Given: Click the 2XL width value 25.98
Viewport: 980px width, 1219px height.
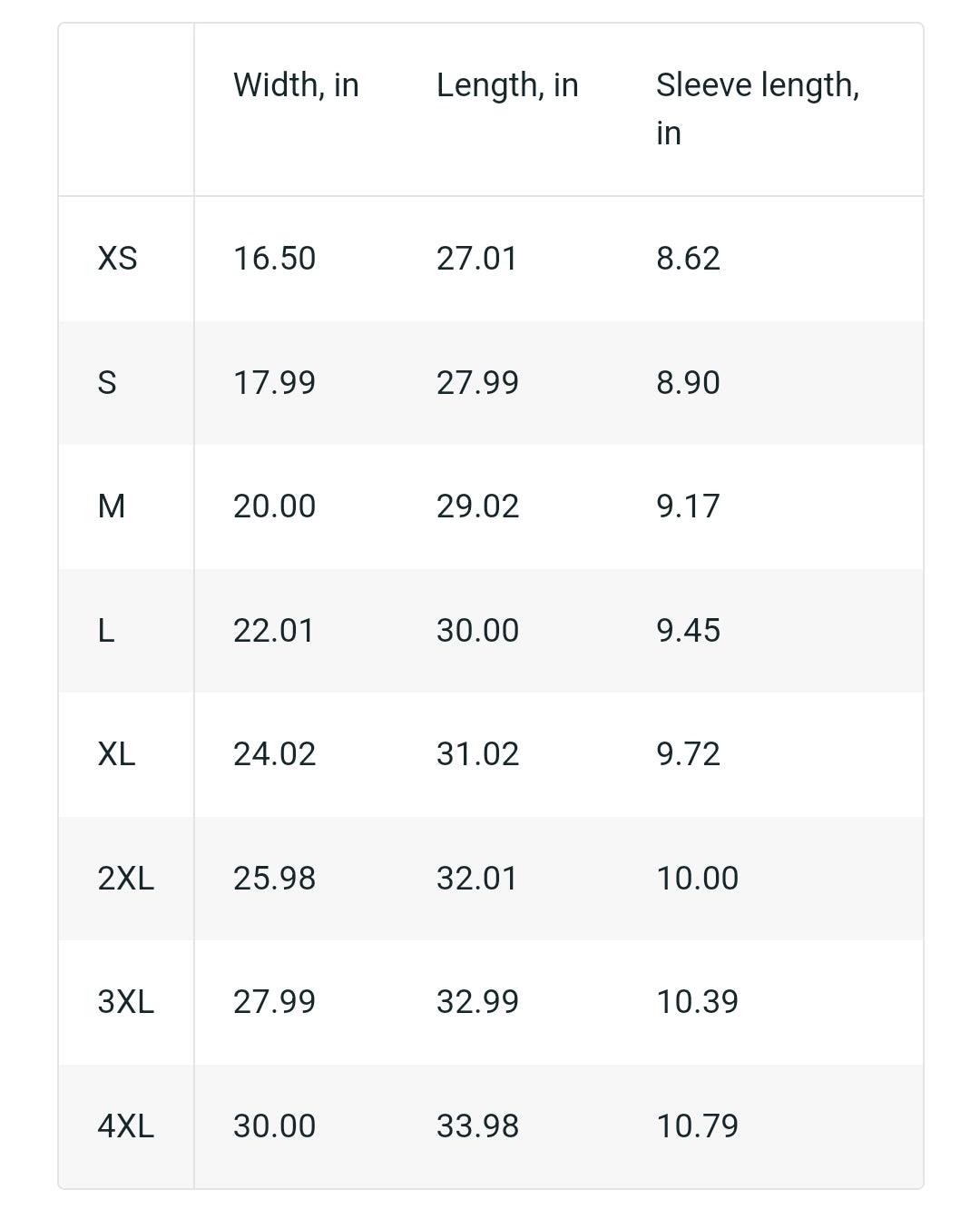Looking at the screenshot, I should (x=275, y=879).
